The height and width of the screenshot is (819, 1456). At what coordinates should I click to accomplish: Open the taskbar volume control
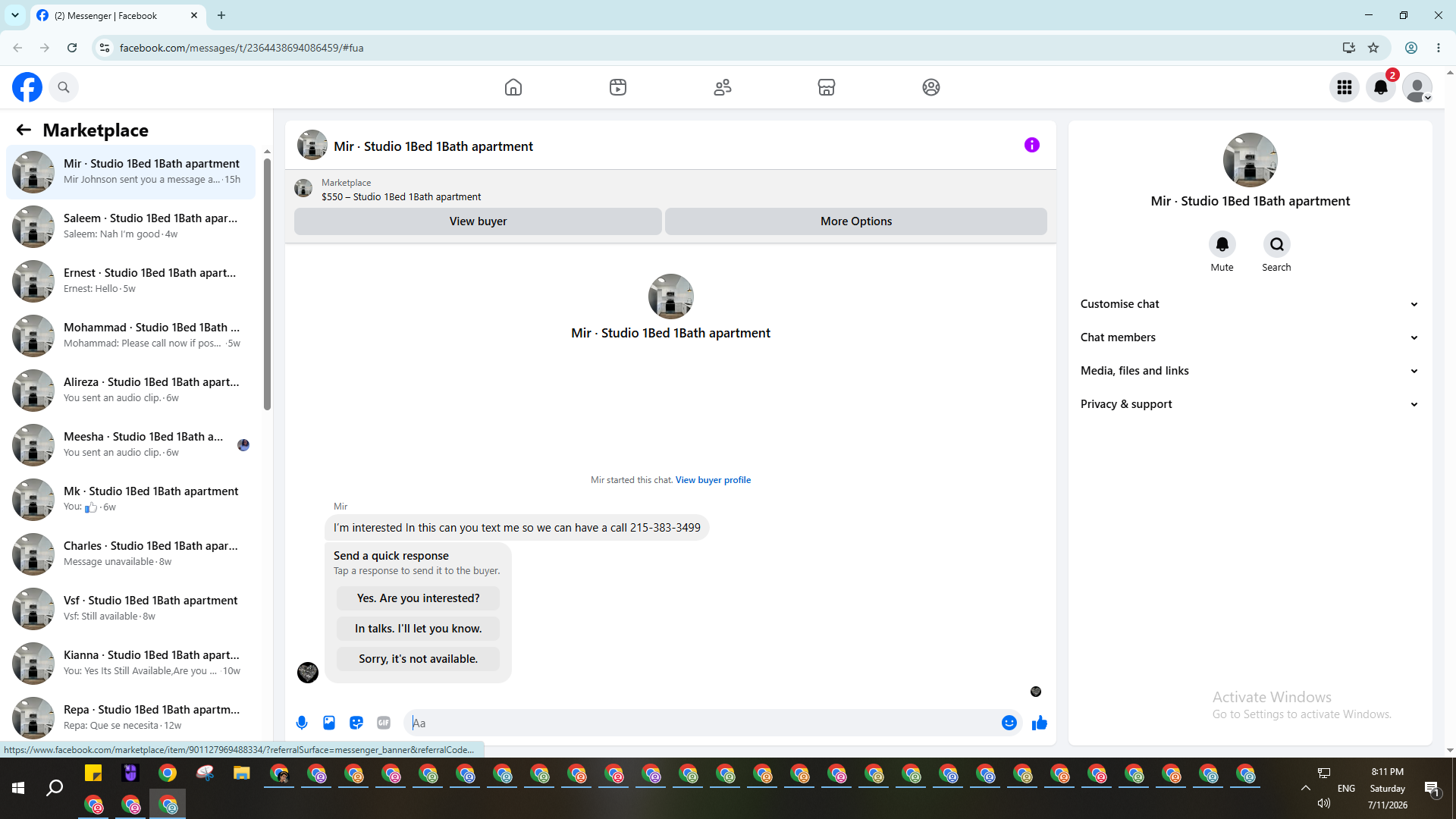1324,803
